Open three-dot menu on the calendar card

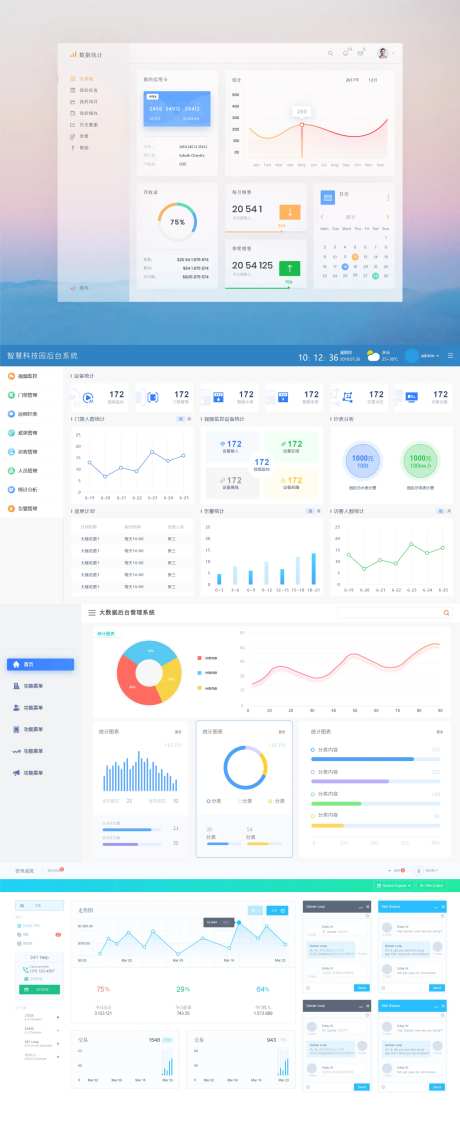[x=388, y=197]
